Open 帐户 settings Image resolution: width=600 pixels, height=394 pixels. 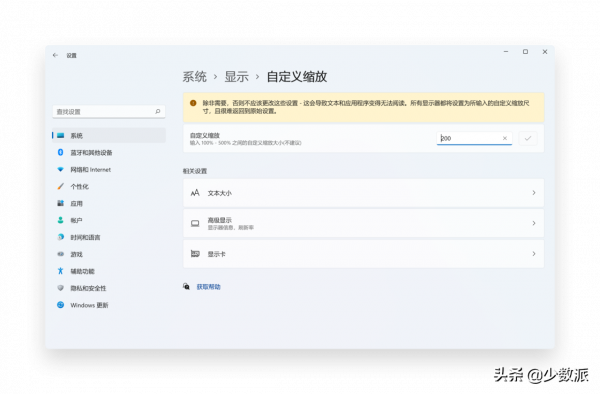[109, 220]
